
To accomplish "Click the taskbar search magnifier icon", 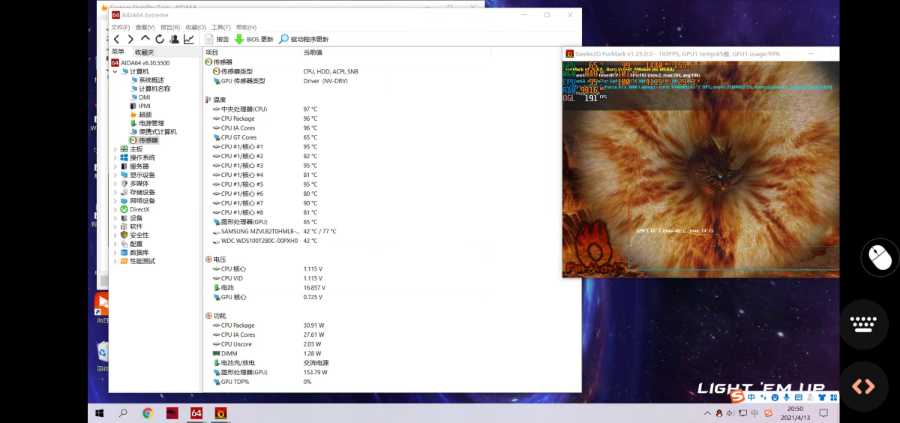I will pyautogui.click(x=123, y=413).
